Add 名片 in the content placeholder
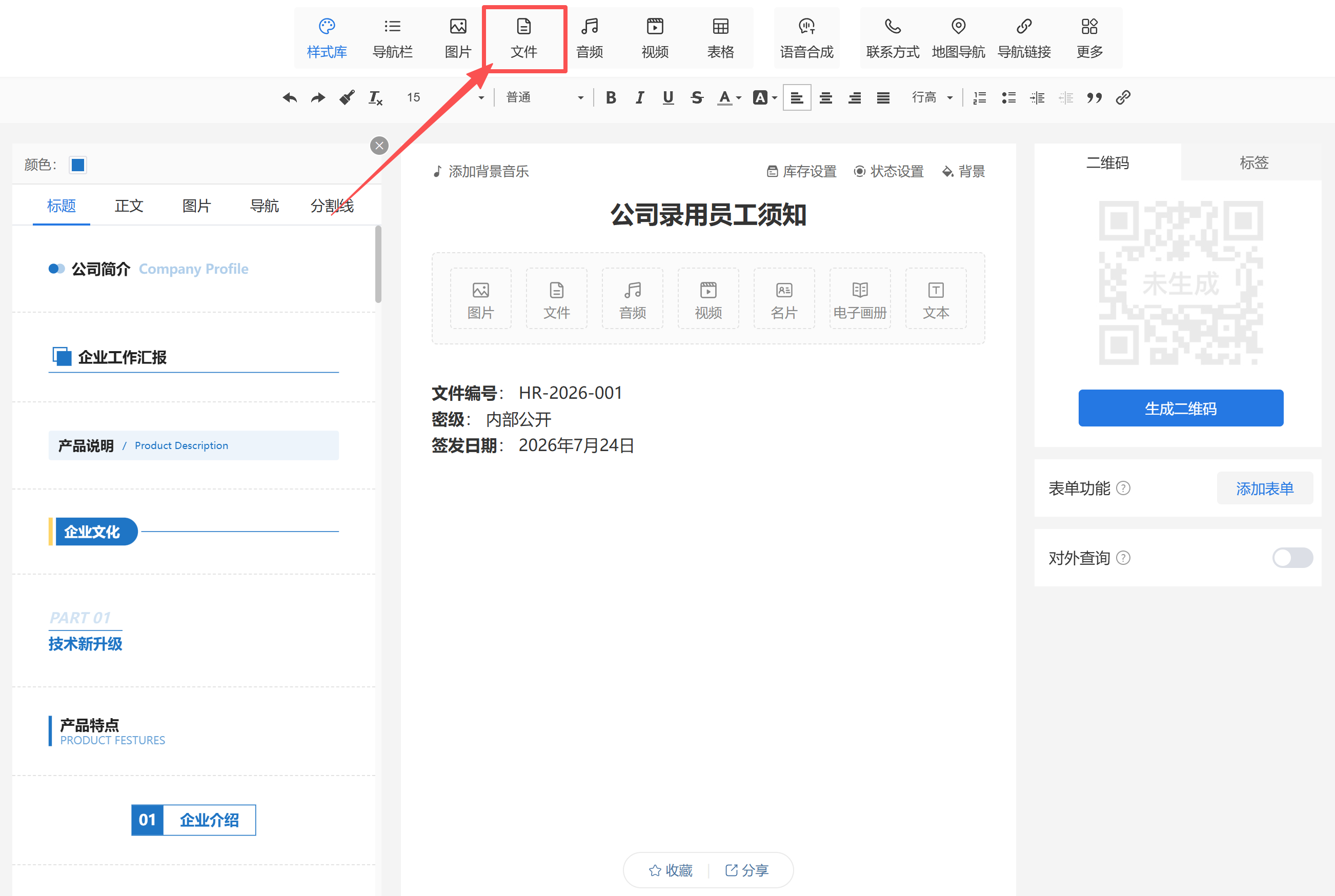Viewport: 1335px width, 896px height. point(784,299)
